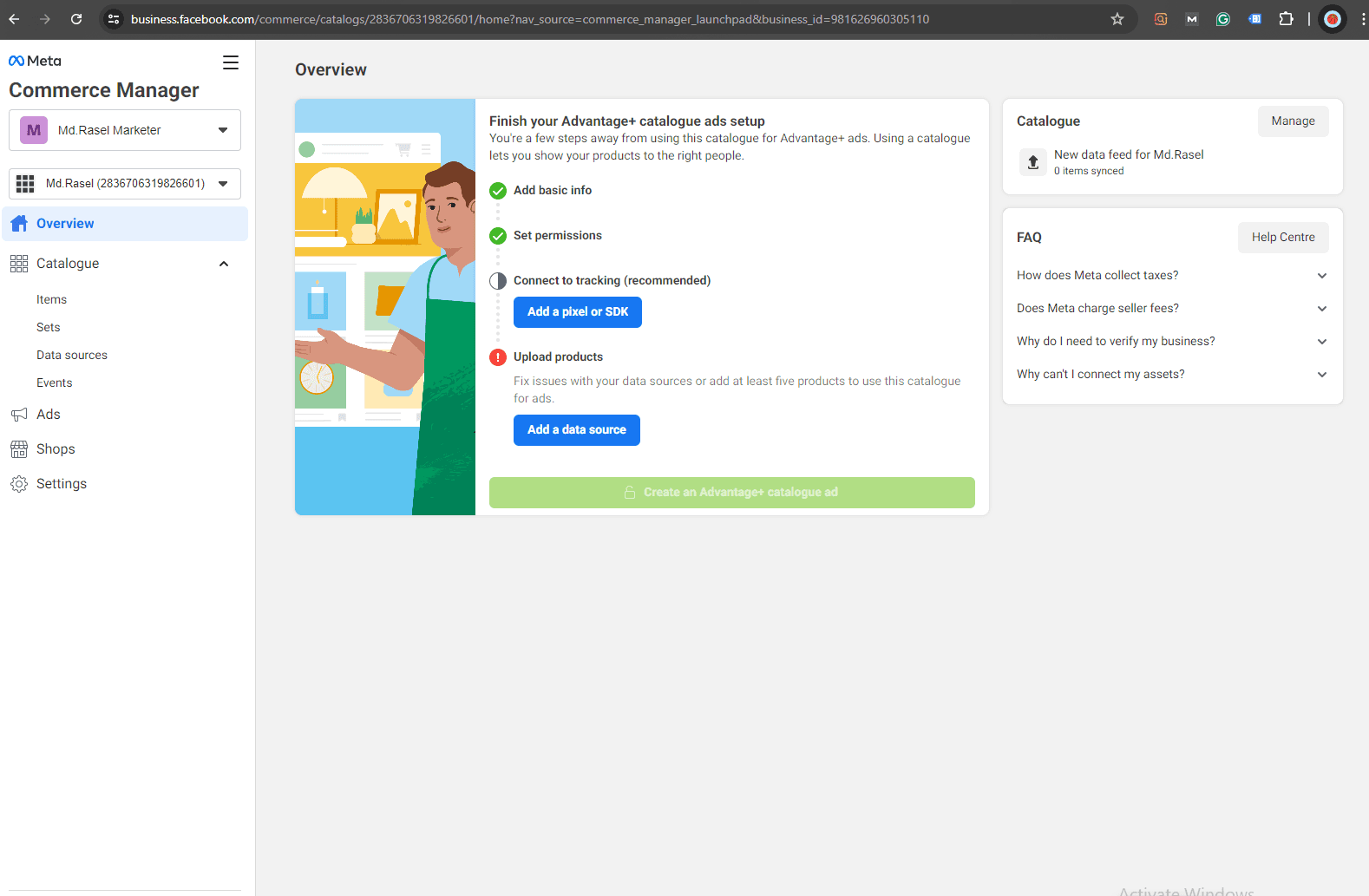Open Sets under Catalogue
This screenshot has height=896, width=1369.
point(49,328)
